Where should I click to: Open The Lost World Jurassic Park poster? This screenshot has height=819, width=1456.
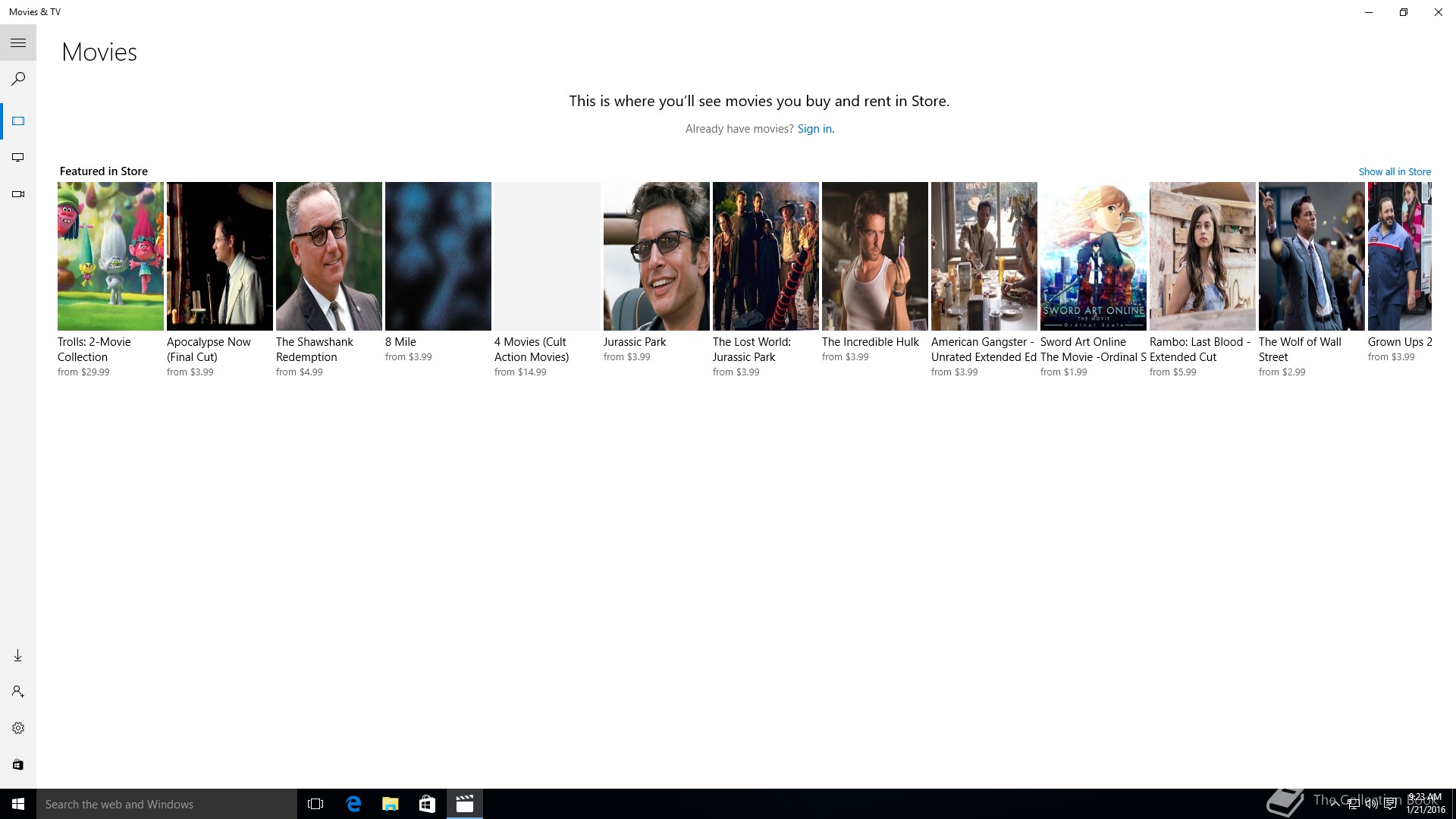coord(766,256)
